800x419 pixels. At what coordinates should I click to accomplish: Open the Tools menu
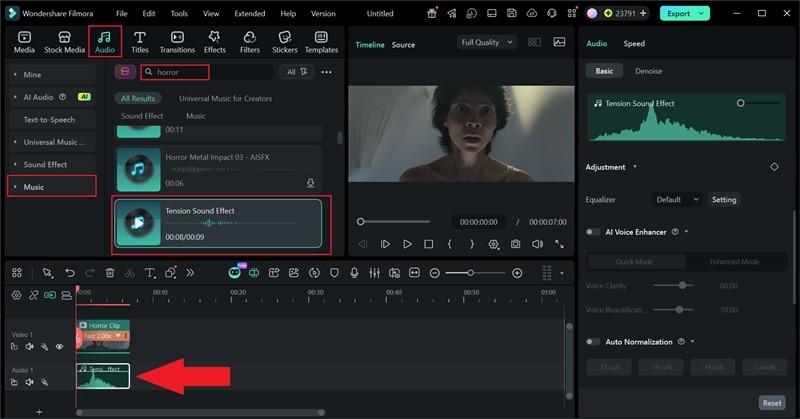pos(178,14)
